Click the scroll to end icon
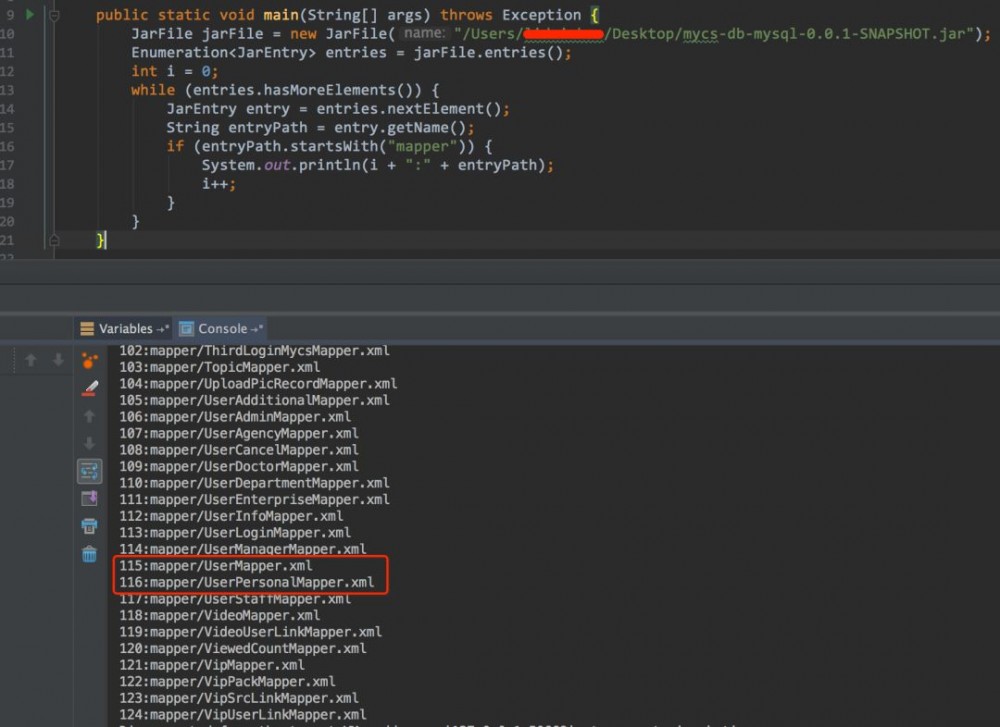1000x727 pixels. click(x=89, y=498)
